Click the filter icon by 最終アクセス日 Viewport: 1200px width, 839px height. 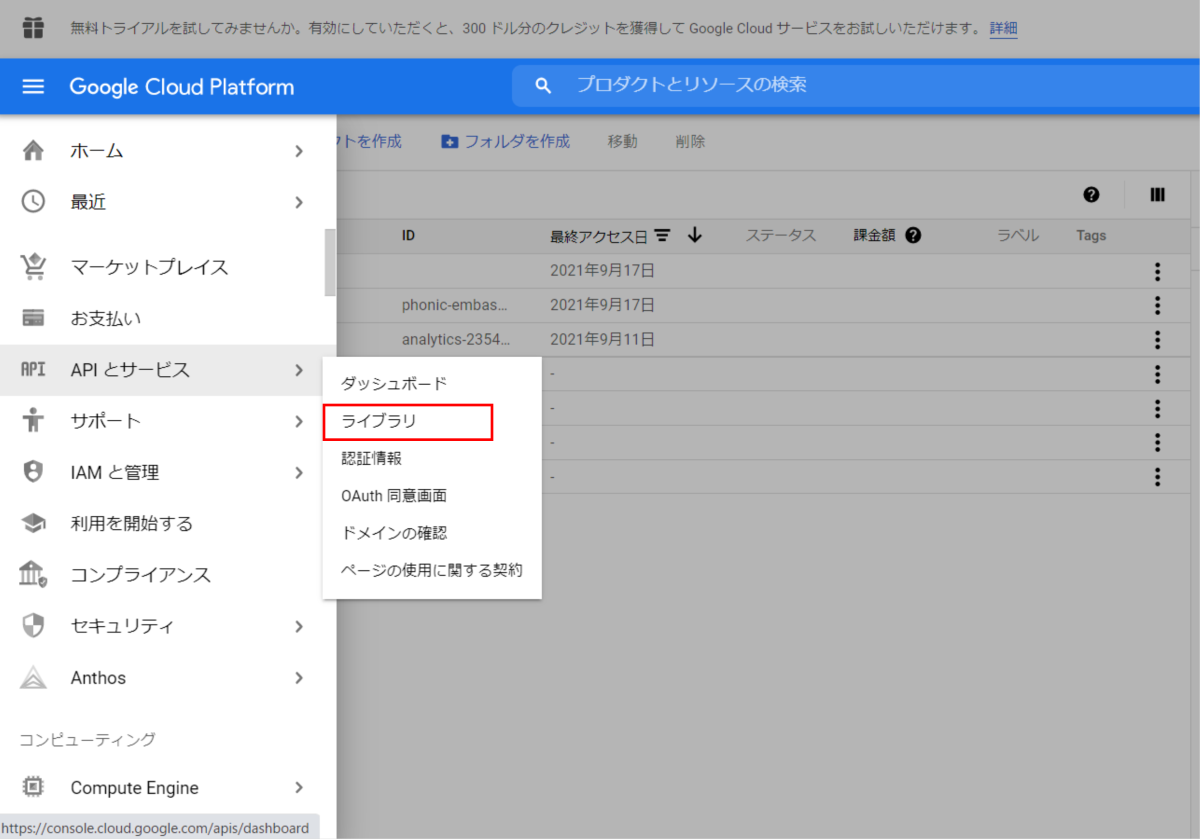click(662, 236)
